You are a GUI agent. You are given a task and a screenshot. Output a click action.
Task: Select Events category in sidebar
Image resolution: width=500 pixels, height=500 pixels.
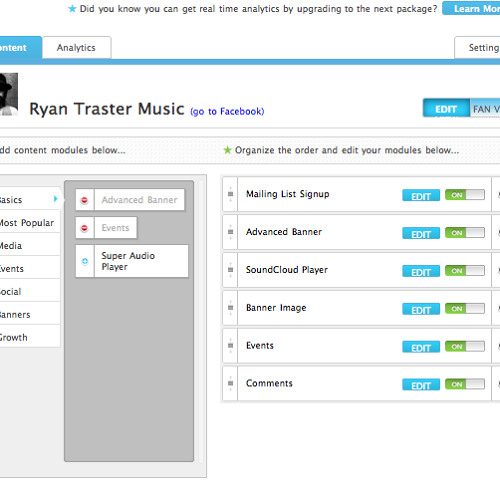click(x=30, y=269)
